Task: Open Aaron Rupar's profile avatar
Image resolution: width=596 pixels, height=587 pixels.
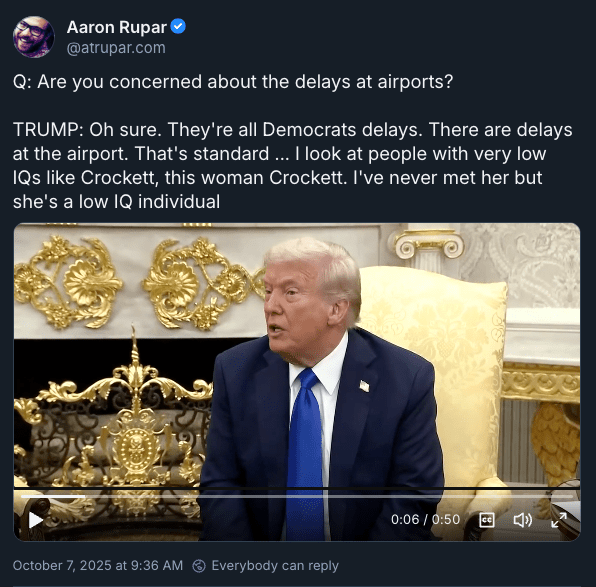Action: tap(33, 37)
